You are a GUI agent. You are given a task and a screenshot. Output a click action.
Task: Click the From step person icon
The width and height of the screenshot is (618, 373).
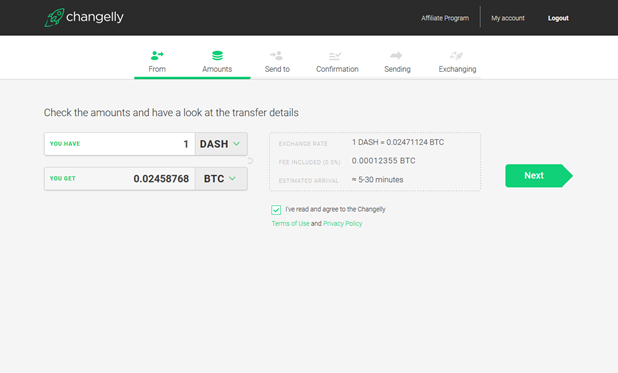157,55
